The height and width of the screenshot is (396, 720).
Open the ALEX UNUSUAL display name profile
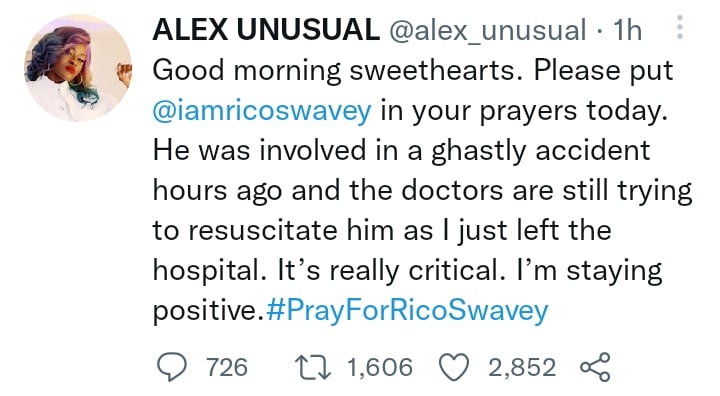(x=266, y=30)
